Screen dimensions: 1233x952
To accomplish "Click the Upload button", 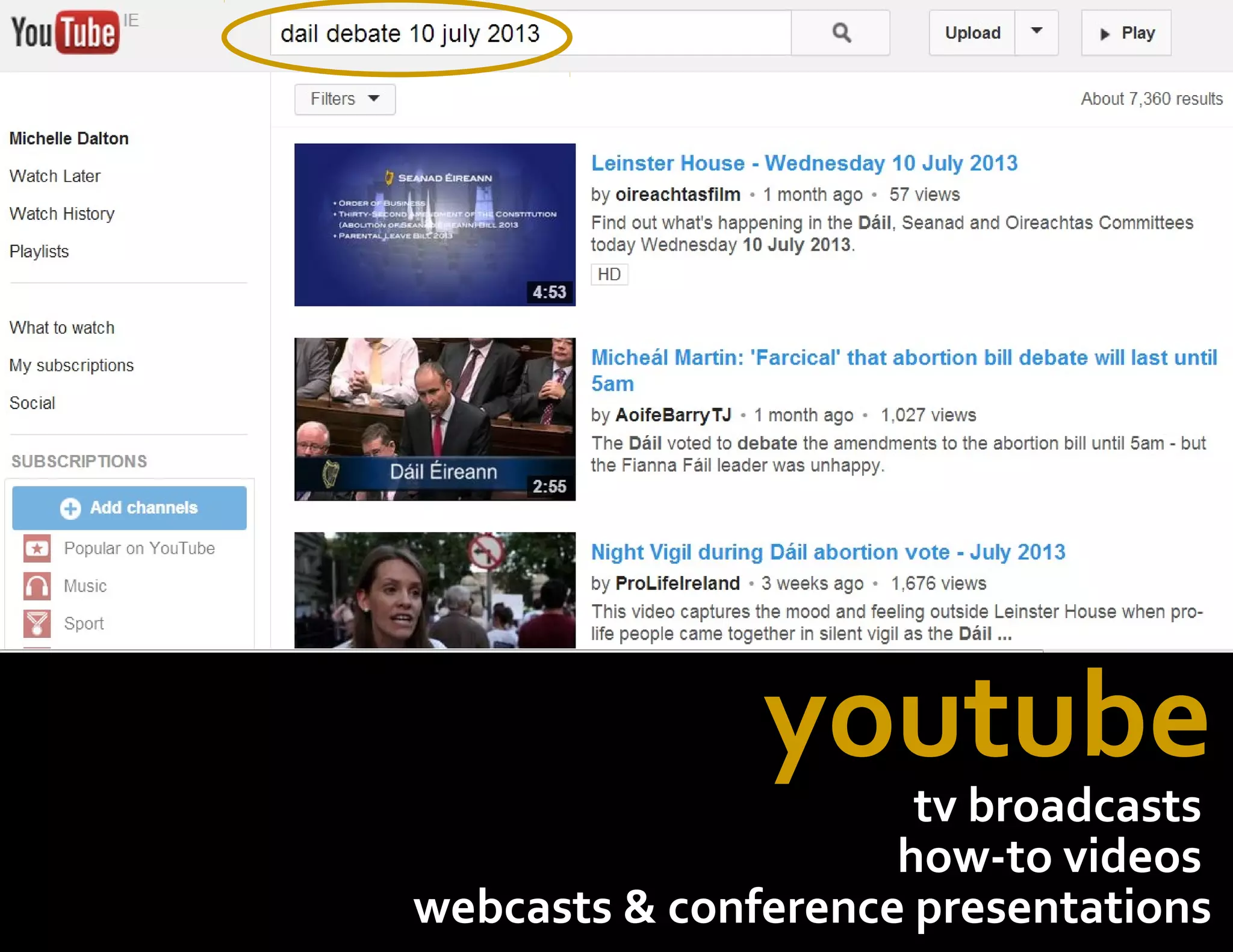I will 972,32.
